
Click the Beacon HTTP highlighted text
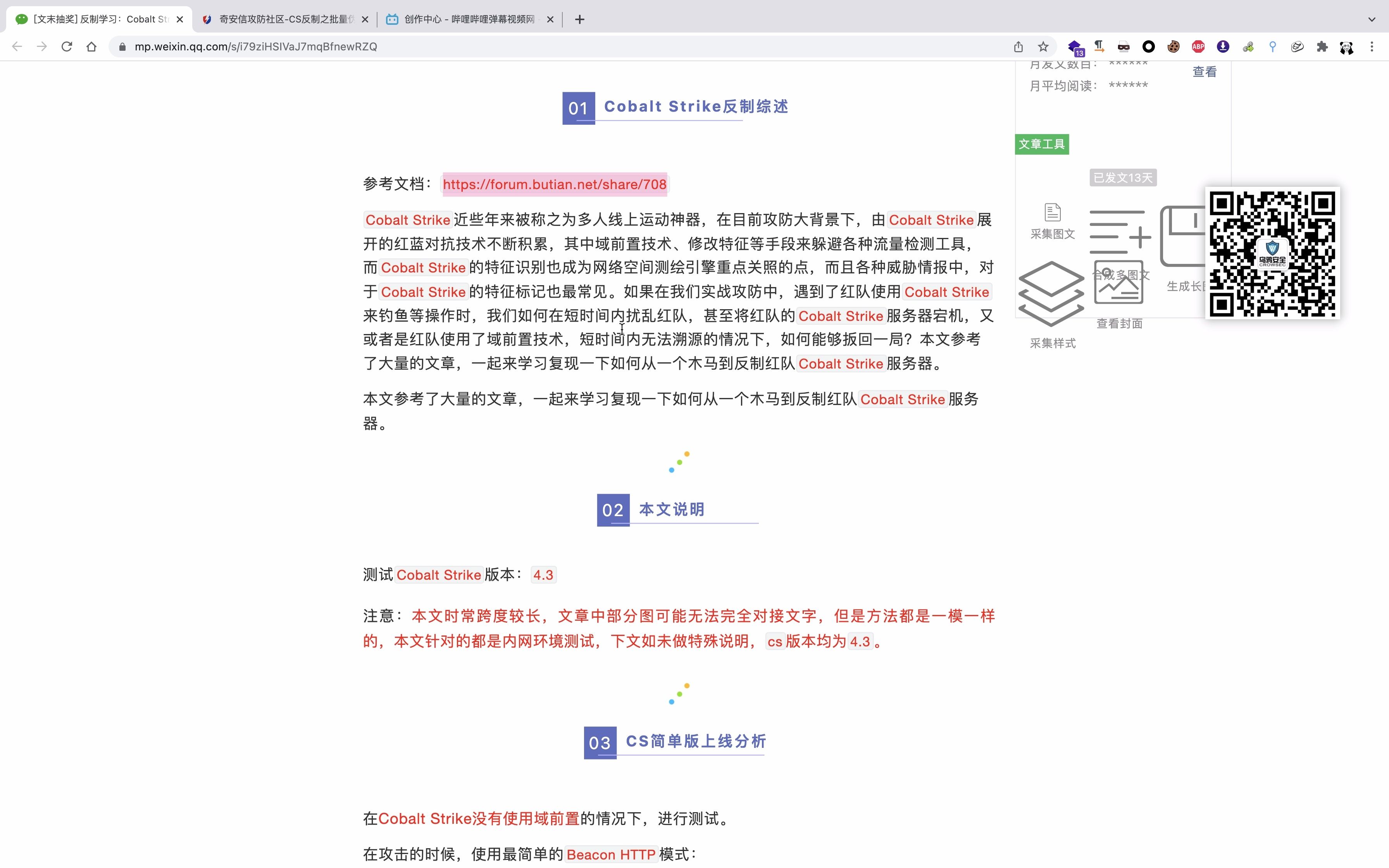pyautogui.click(x=611, y=855)
